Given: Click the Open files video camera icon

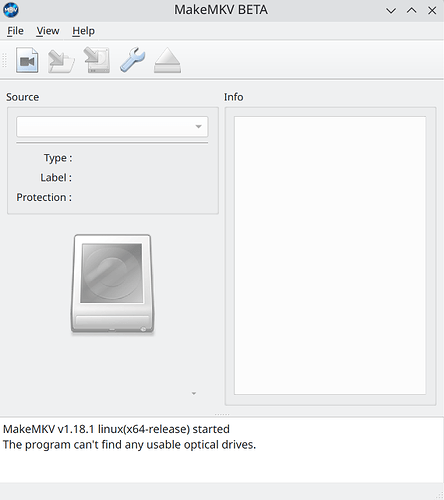Looking at the screenshot, I should pos(27,60).
